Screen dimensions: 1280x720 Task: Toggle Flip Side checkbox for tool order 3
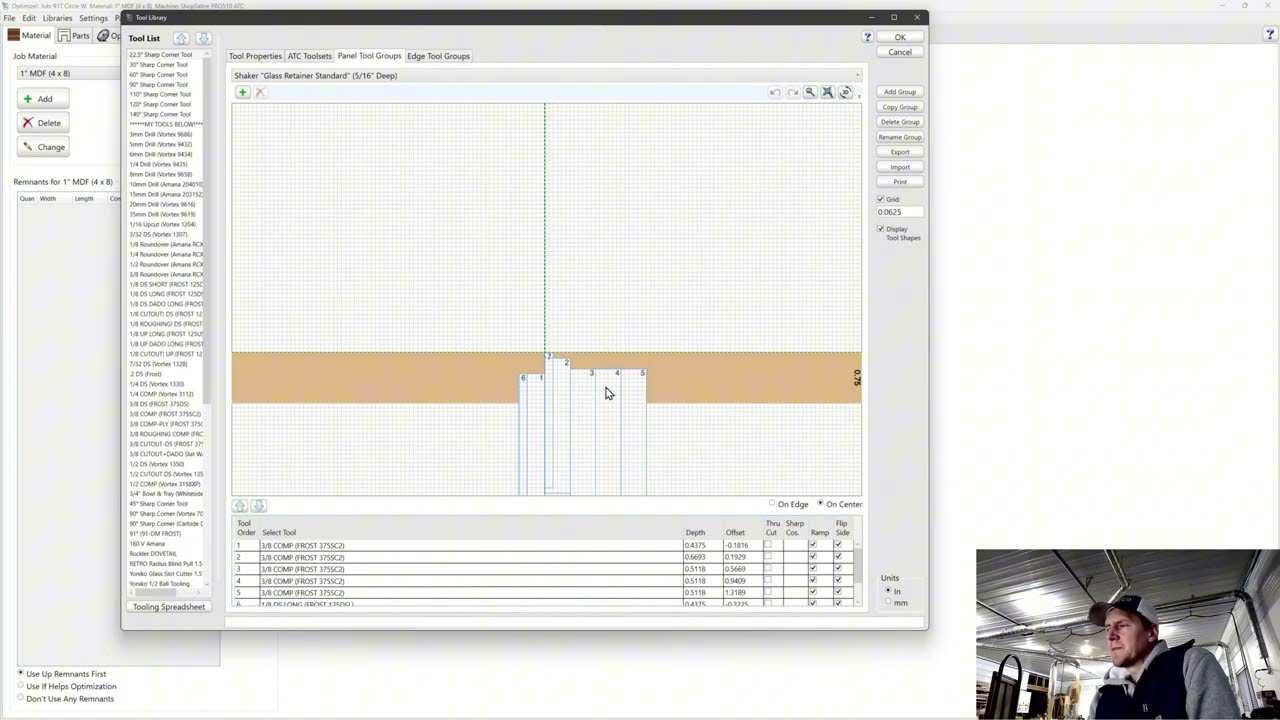[x=838, y=569]
